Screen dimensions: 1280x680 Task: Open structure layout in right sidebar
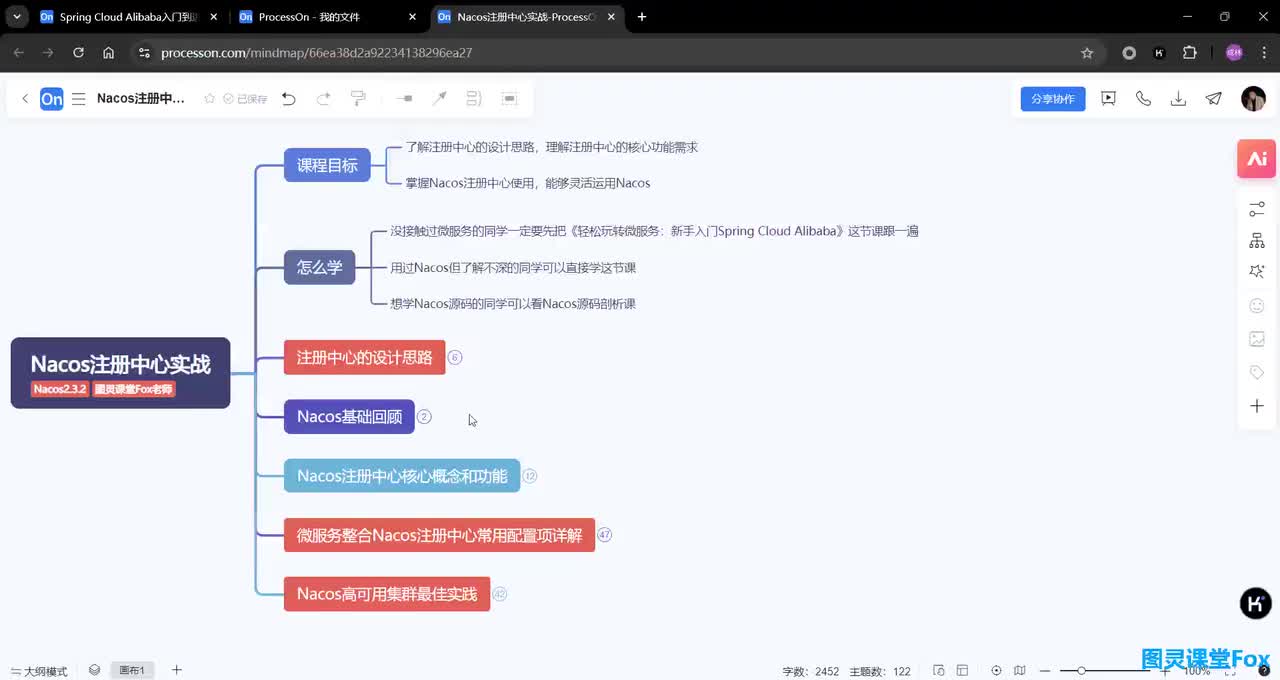pos(1257,241)
